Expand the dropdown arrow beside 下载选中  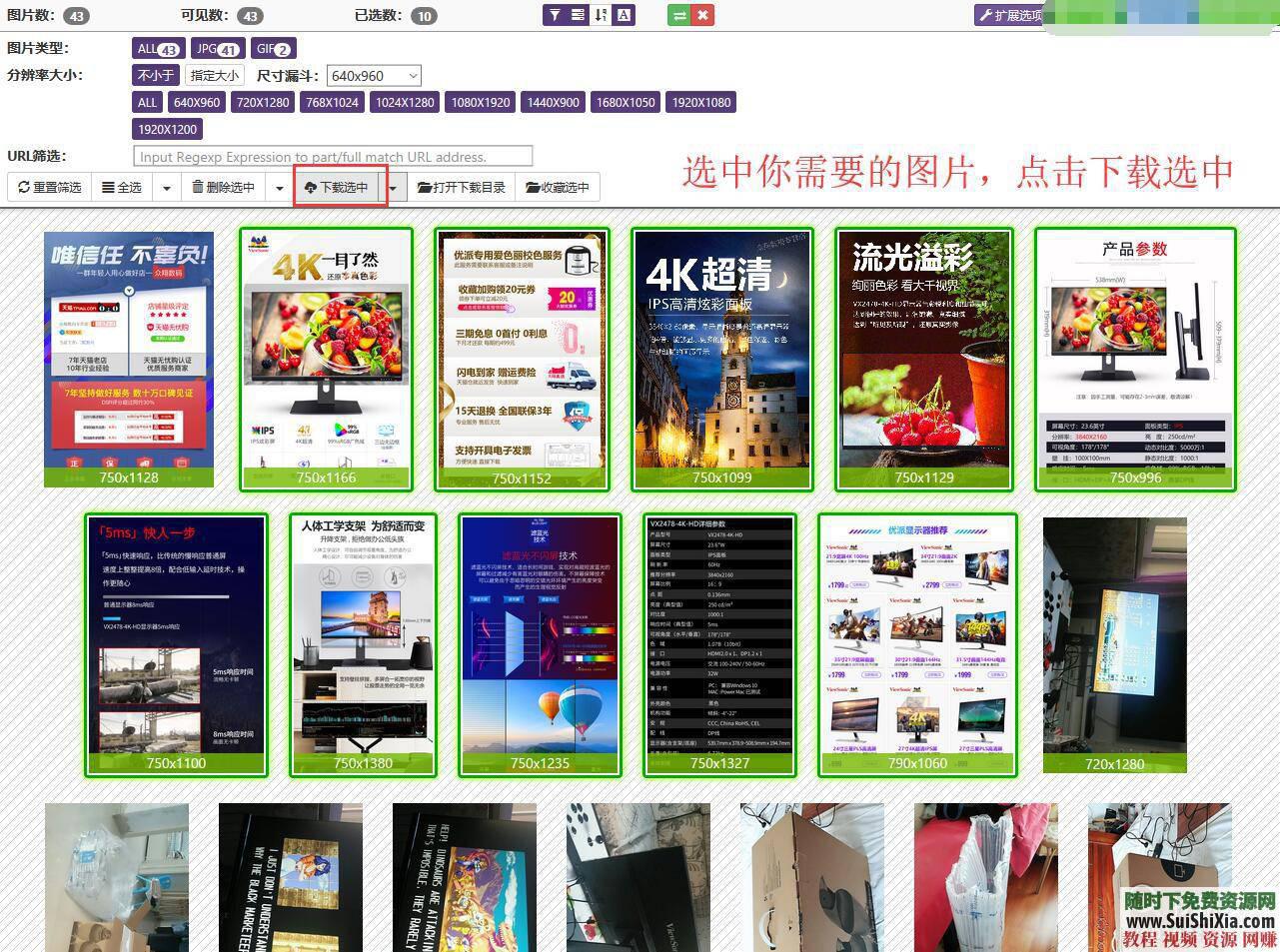pos(393,187)
